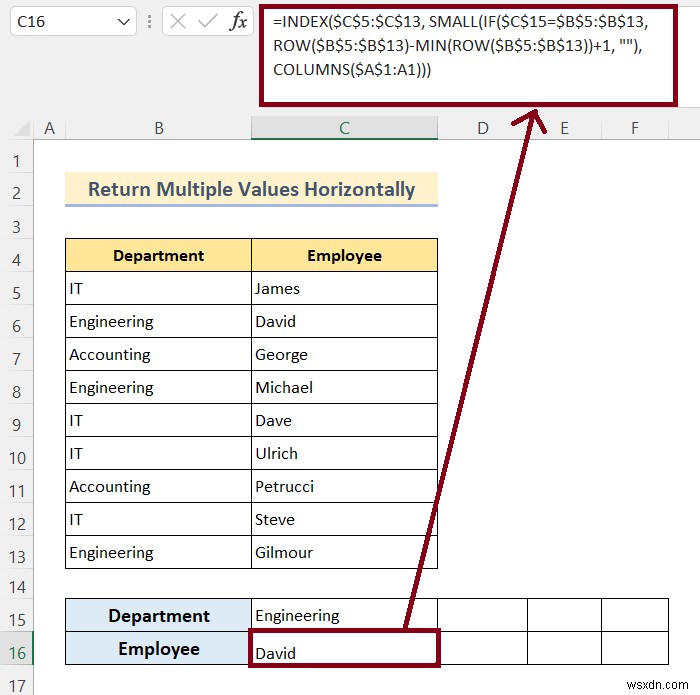Select the cell containing 'James'
The image size is (700, 695).
point(344,288)
